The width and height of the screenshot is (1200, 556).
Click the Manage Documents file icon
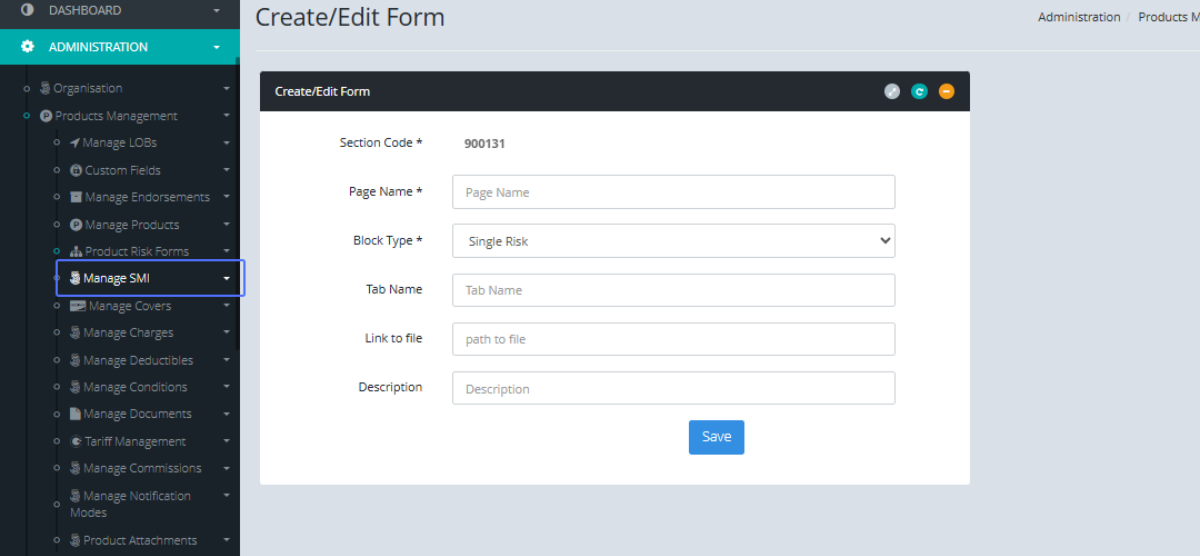point(75,414)
